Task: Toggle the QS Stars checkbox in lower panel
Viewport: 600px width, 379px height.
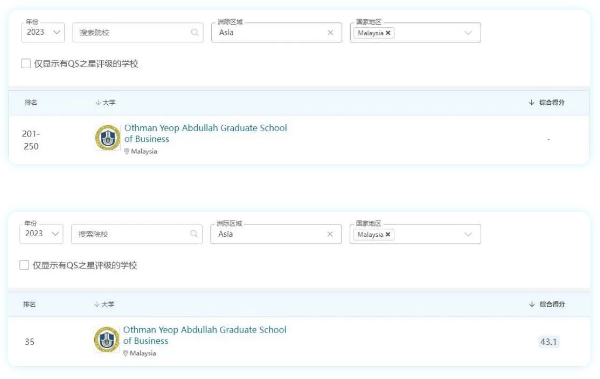Action: point(24,265)
